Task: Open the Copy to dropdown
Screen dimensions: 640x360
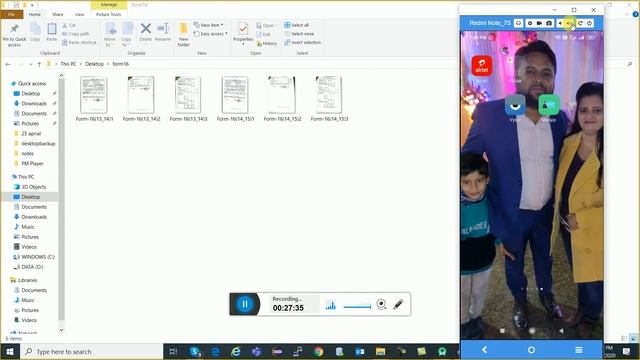Action: (127, 35)
